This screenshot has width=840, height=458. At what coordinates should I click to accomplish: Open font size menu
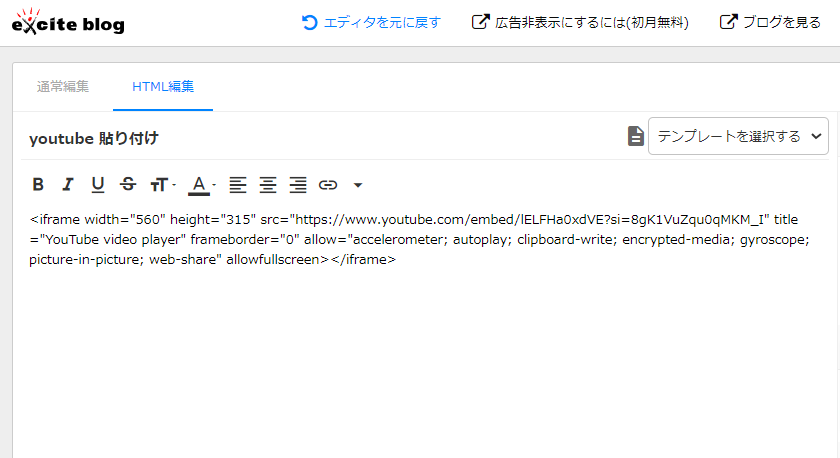coord(163,185)
